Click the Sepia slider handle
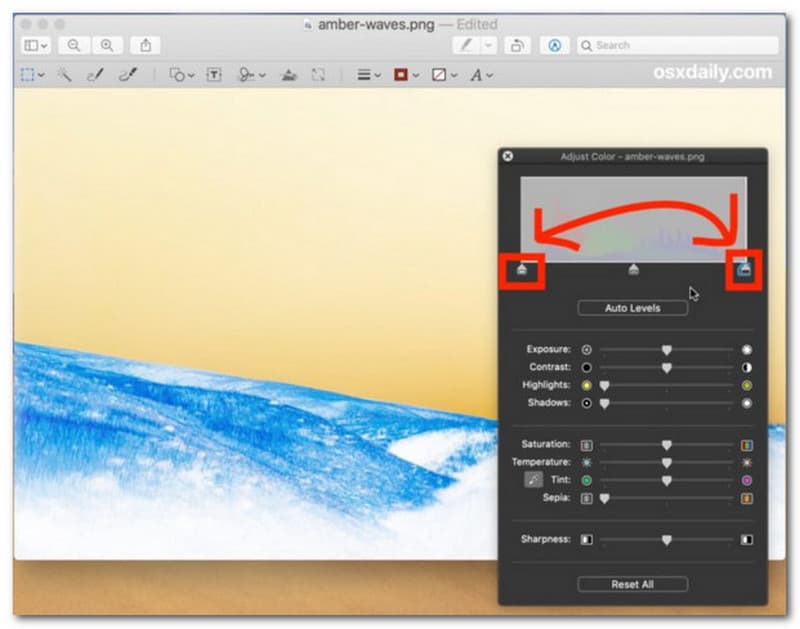The width and height of the screenshot is (800, 629). point(605,498)
